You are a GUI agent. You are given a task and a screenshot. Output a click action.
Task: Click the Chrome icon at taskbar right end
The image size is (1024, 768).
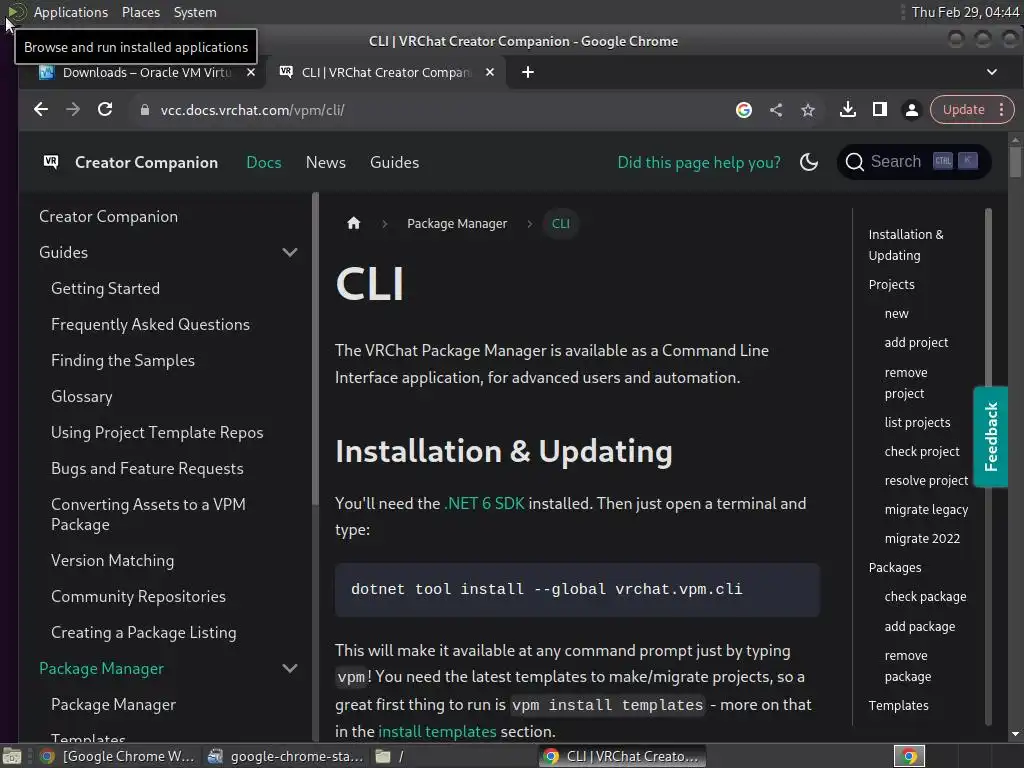[x=909, y=756]
